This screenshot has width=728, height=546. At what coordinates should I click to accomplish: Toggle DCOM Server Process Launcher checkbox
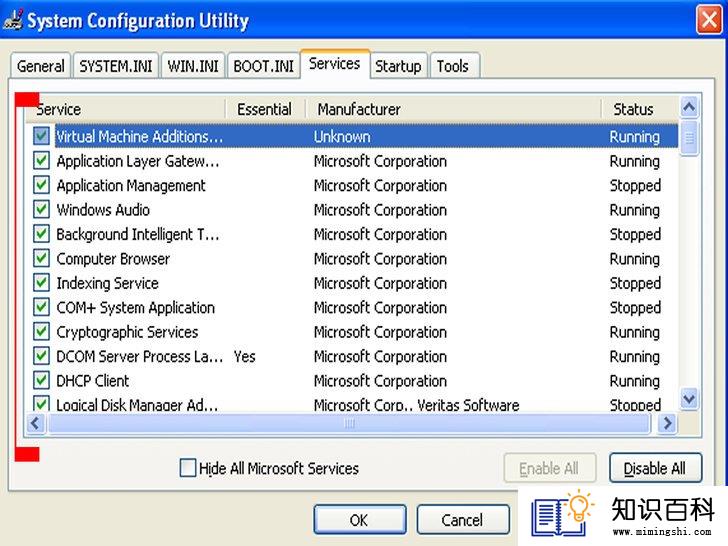click(x=41, y=356)
